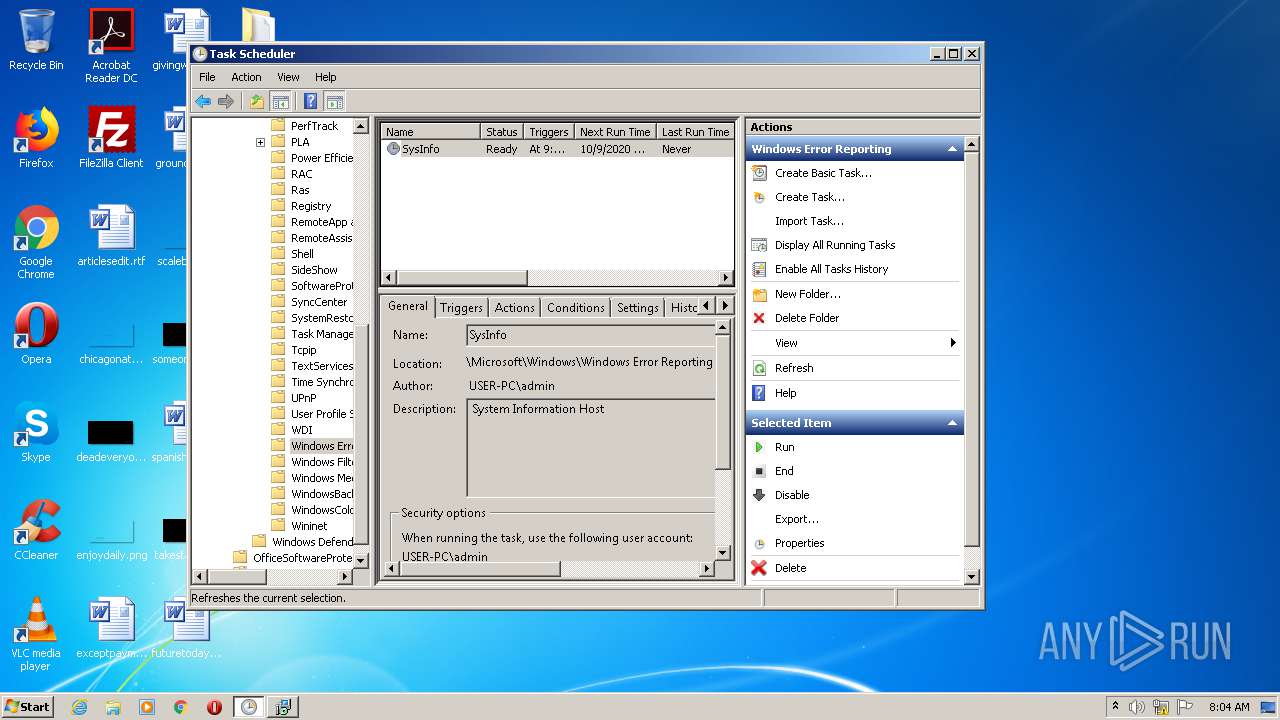The image size is (1280, 720).
Task: Expand the PLA folder tree node
Action: click(x=260, y=142)
